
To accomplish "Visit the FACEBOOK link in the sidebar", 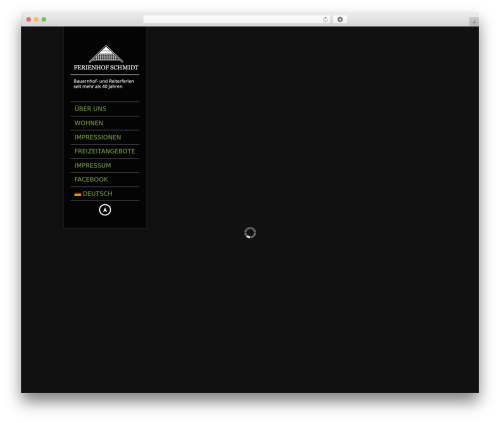I will [91, 180].
